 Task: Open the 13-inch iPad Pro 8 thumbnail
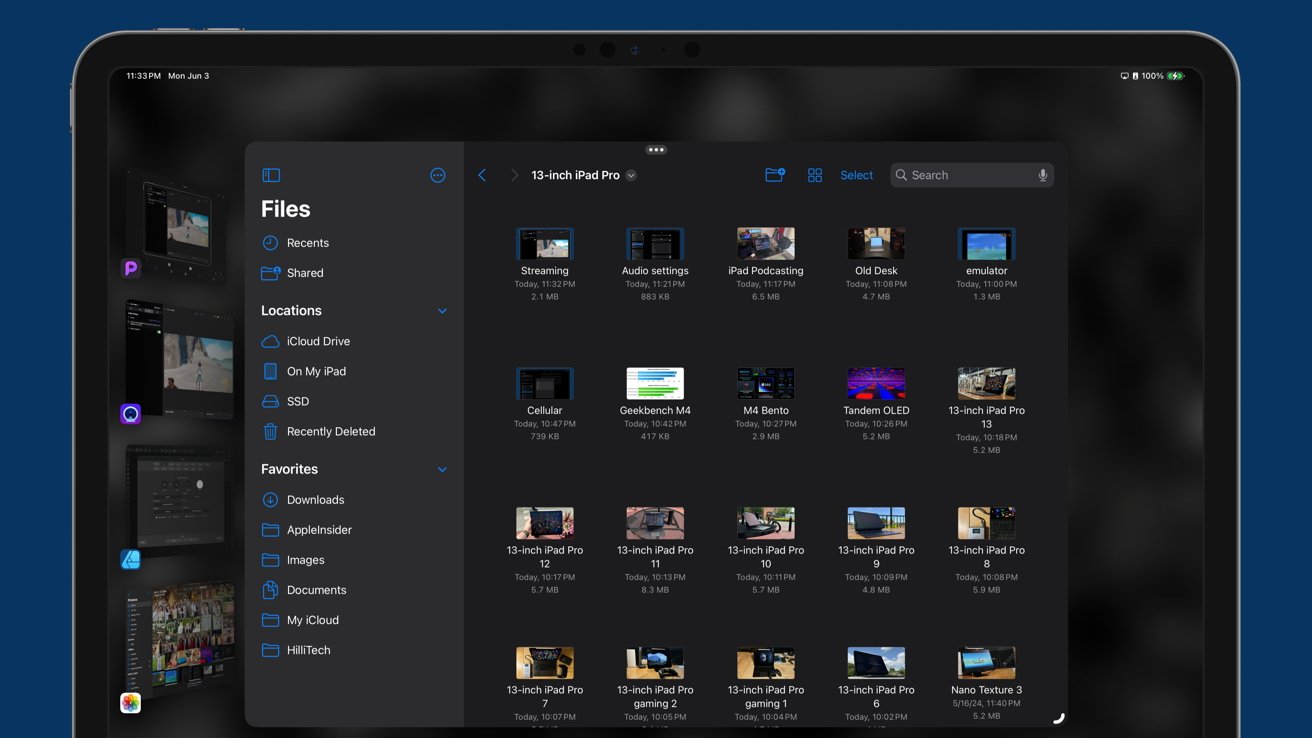tap(987, 523)
